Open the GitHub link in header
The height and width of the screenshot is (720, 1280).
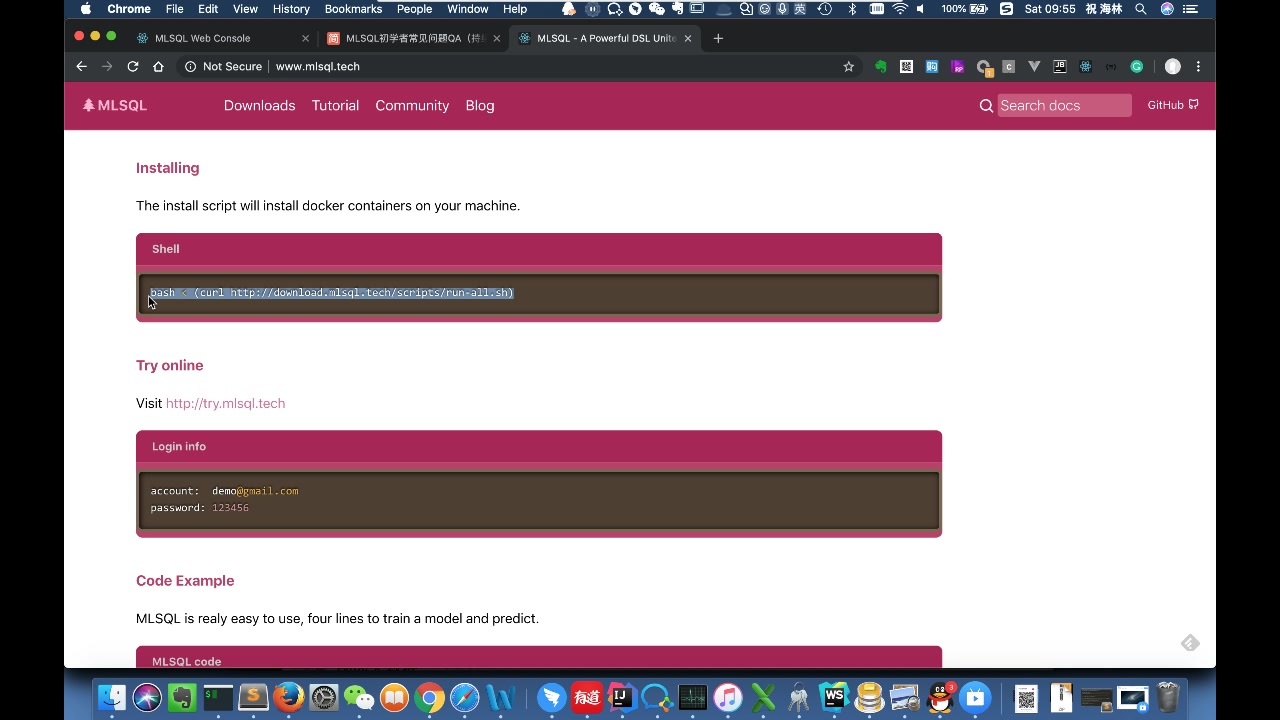click(x=1172, y=105)
